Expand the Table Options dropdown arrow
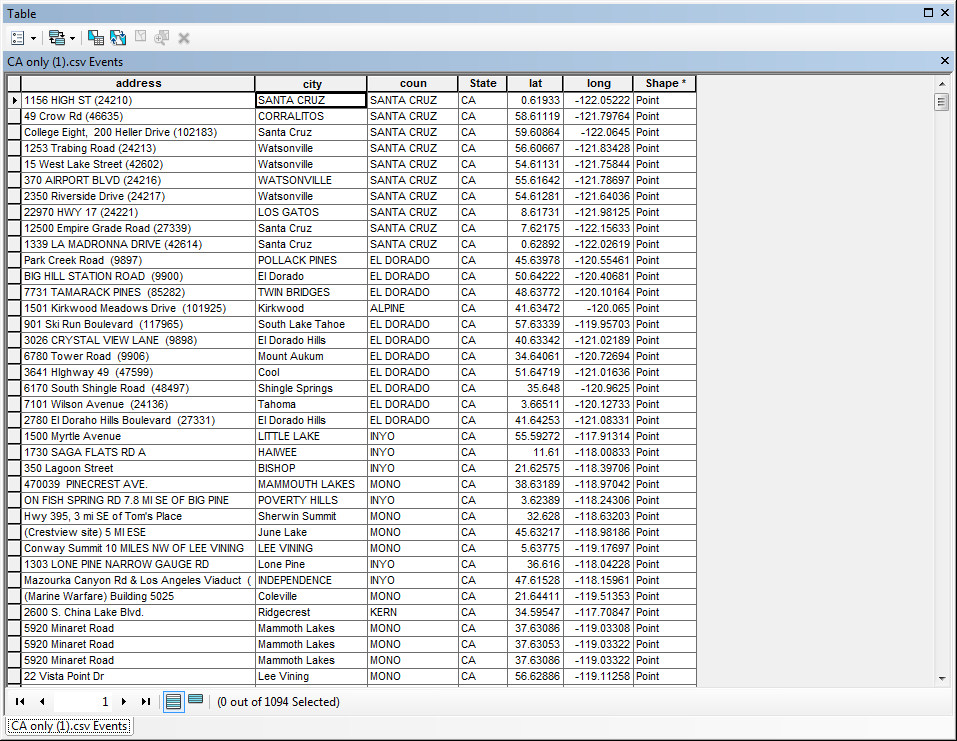This screenshot has height=741, width=957. tap(33, 38)
